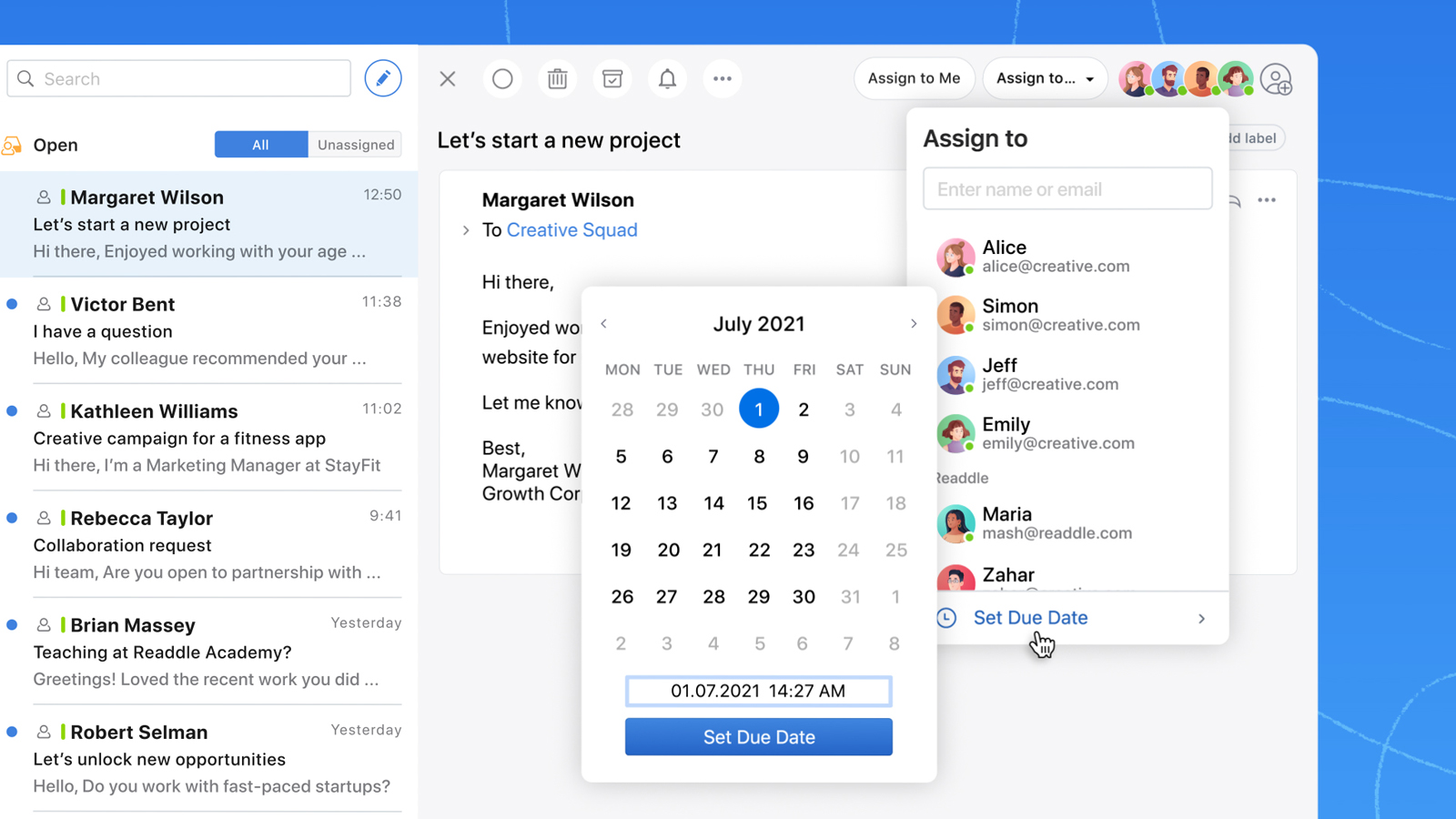Click Set Due Date link in Assign panel
This screenshot has height=819, width=1456.
[1030, 618]
